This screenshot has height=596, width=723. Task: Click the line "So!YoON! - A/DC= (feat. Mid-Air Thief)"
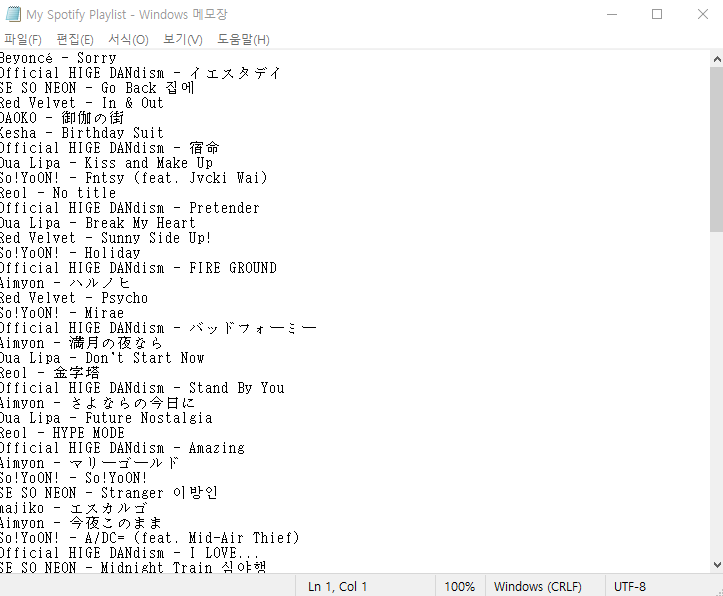pos(150,538)
